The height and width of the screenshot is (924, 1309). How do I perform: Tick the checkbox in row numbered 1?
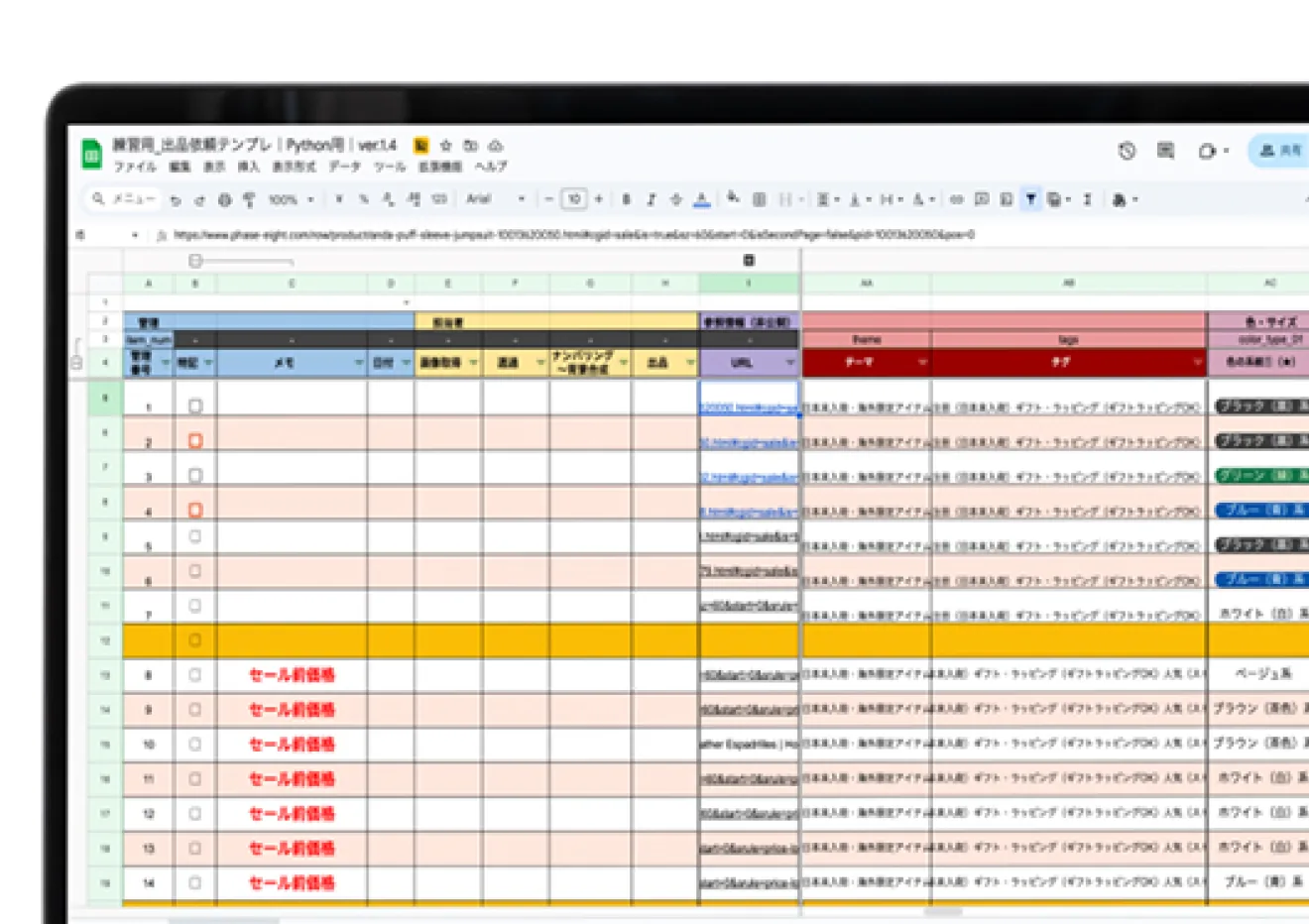click(x=195, y=405)
